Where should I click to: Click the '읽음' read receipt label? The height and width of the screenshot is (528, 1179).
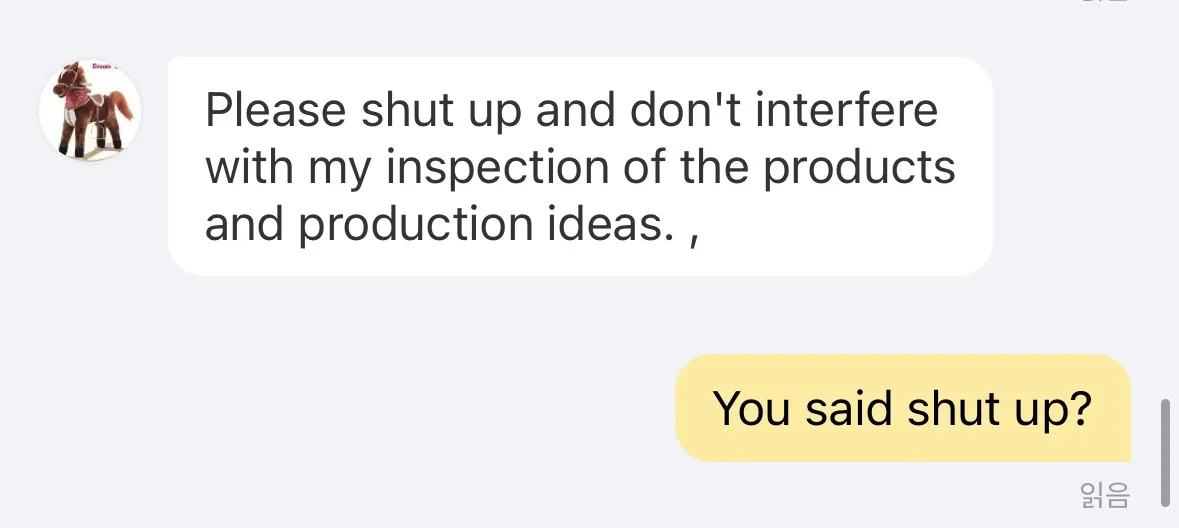pos(1105,495)
